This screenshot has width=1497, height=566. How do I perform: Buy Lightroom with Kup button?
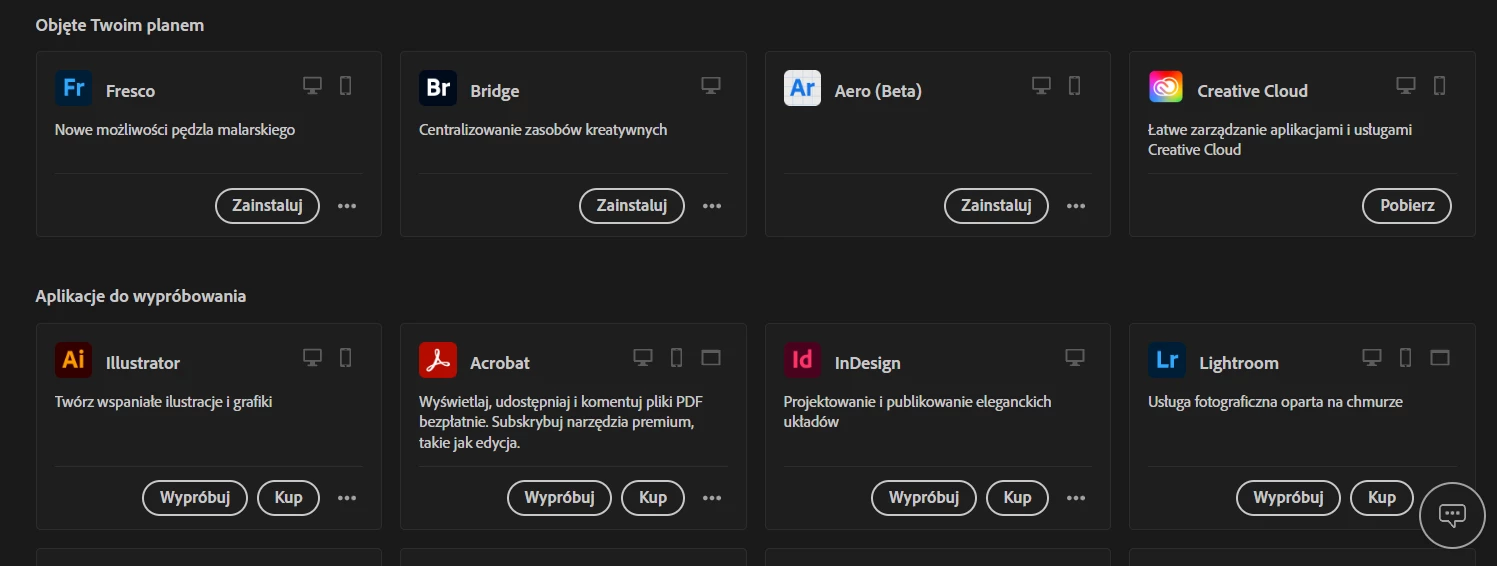pyautogui.click(x=1382, y=498)
